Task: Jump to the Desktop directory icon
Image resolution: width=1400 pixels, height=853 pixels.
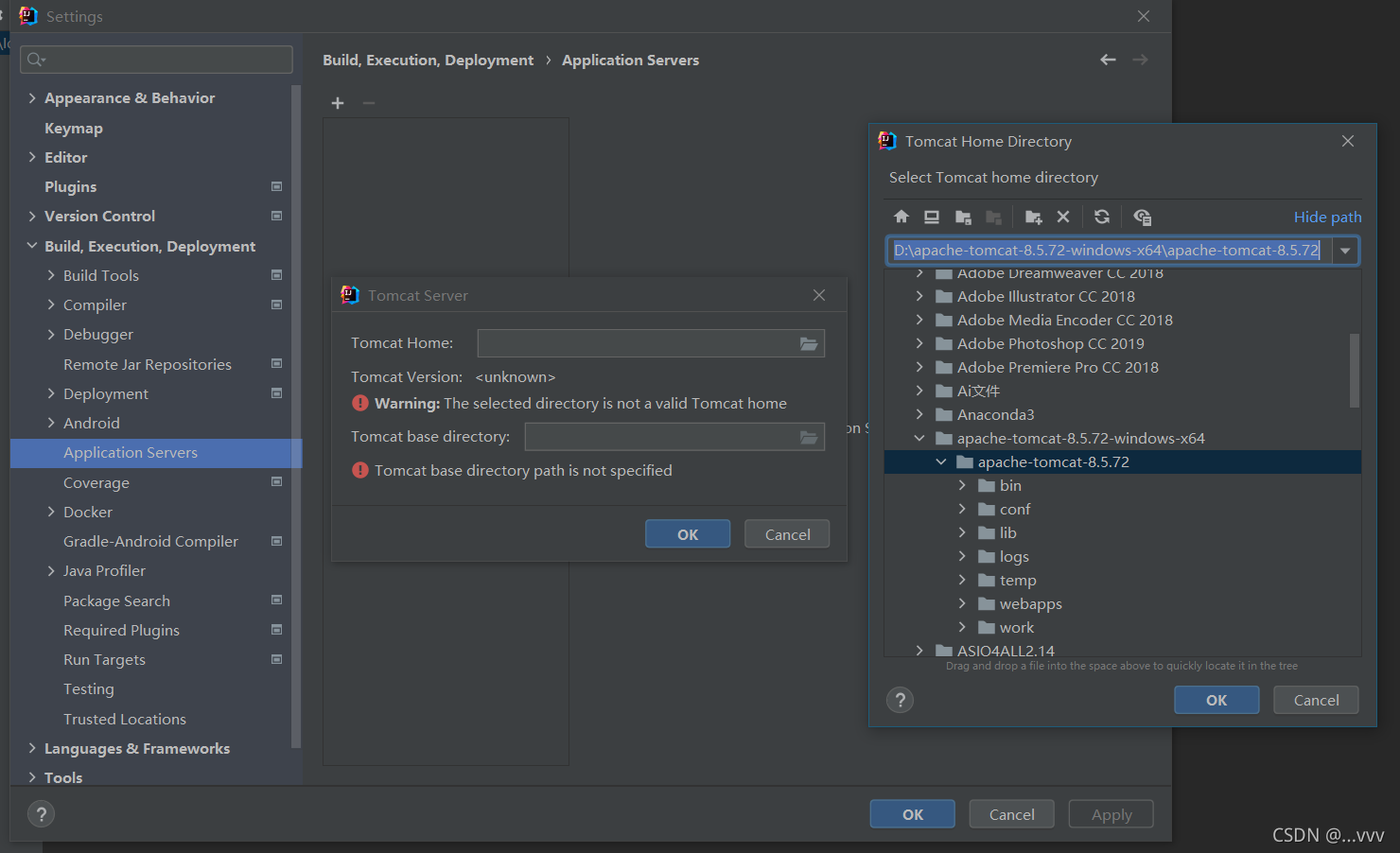Action: click(932, 217)
